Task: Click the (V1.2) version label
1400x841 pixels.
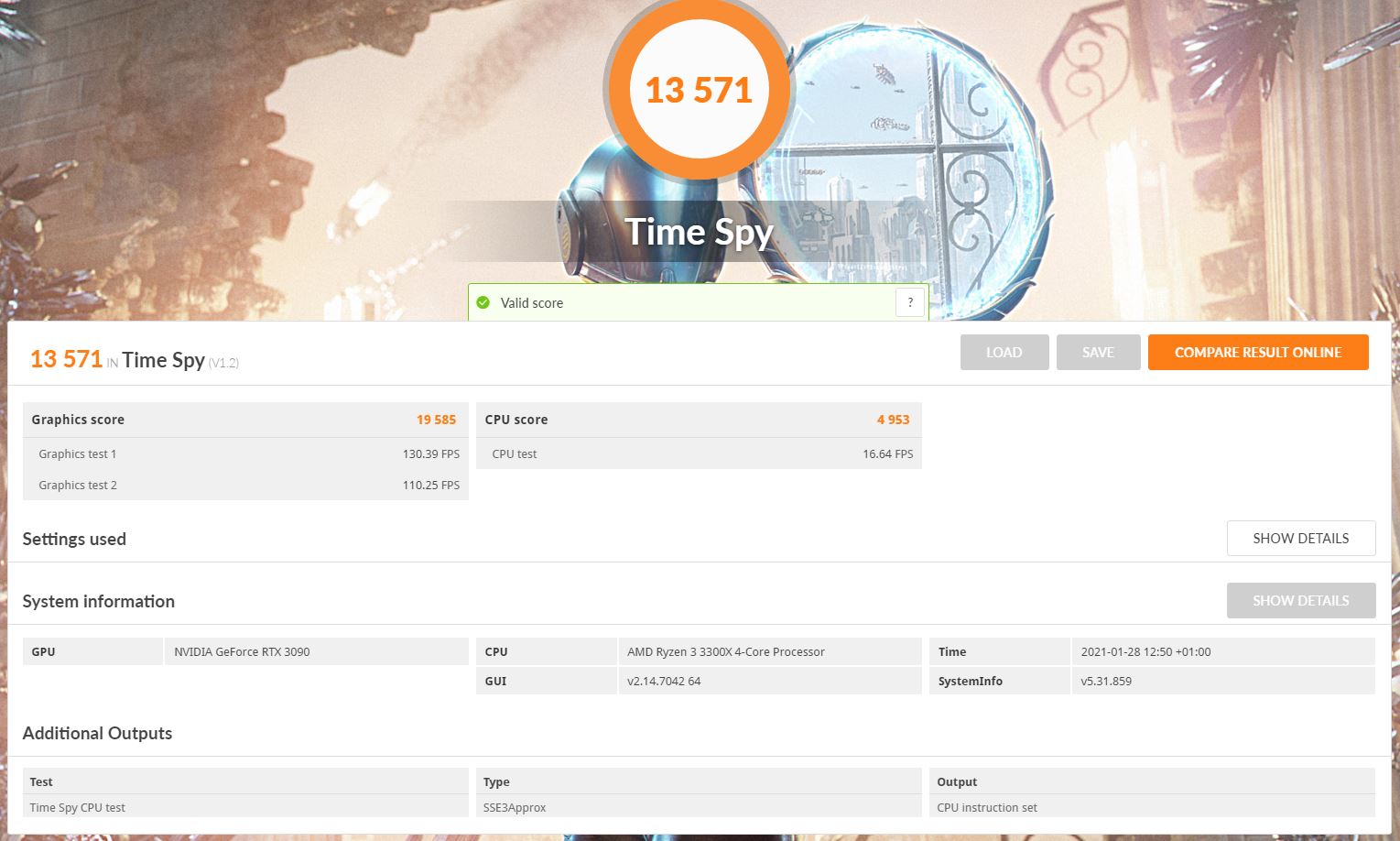Action: click(223, 363)
